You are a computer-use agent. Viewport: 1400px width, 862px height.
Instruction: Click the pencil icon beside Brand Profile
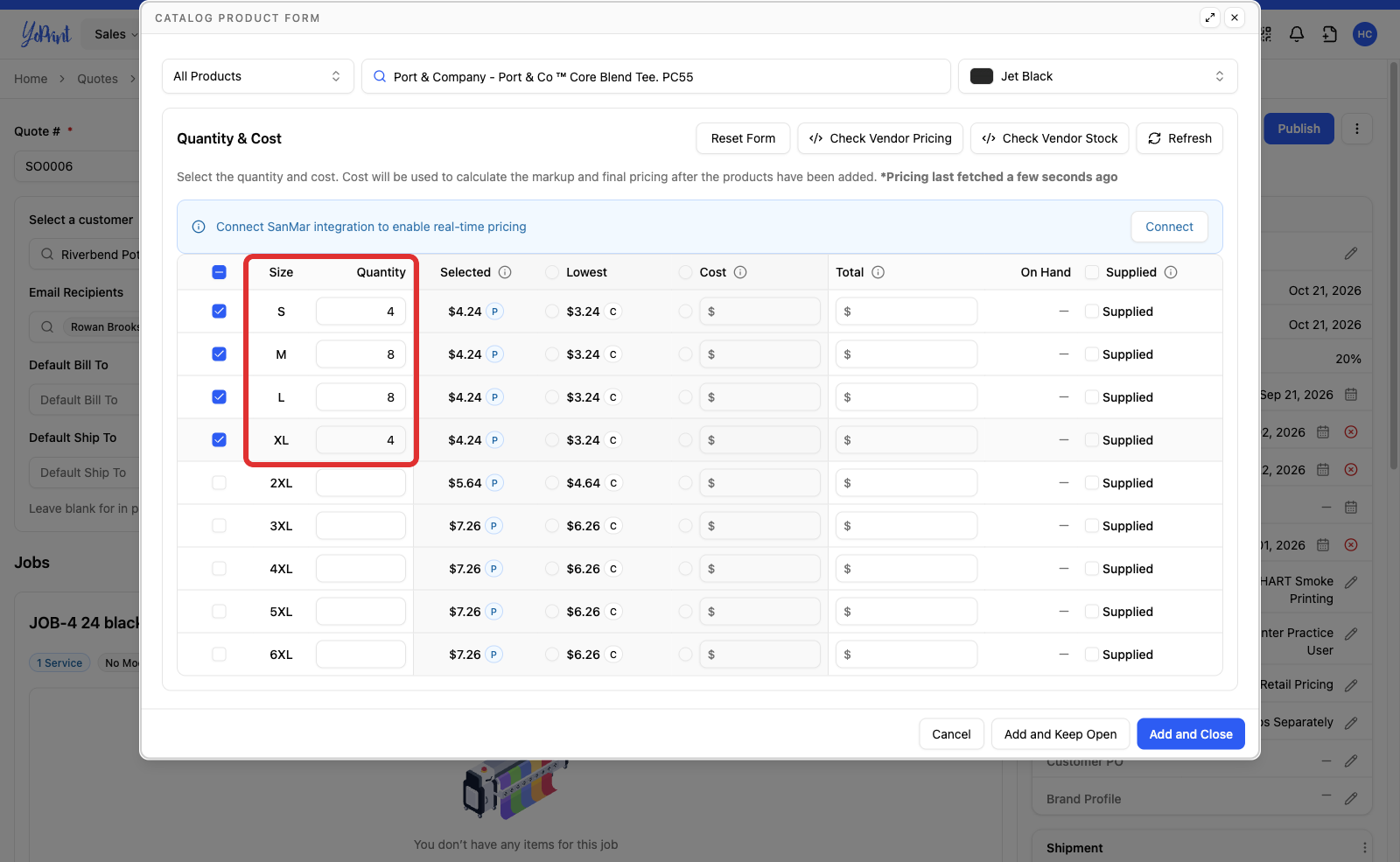coord(1351,798)
